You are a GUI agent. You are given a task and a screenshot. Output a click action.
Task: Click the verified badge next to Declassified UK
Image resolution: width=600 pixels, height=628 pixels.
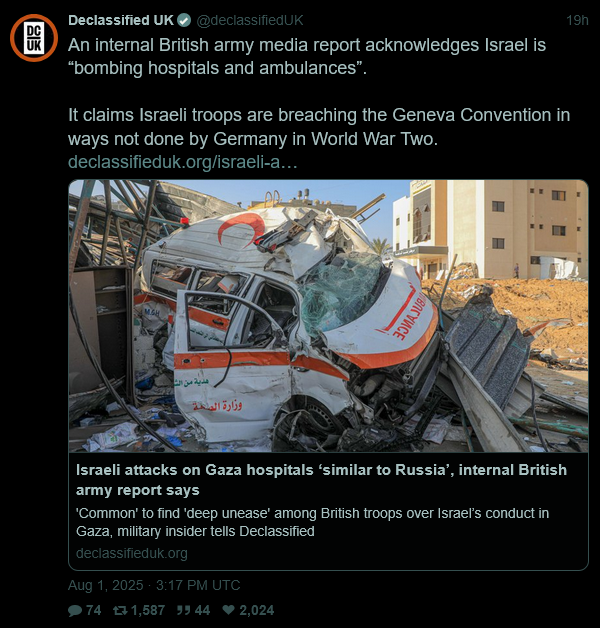click(184, 20)
